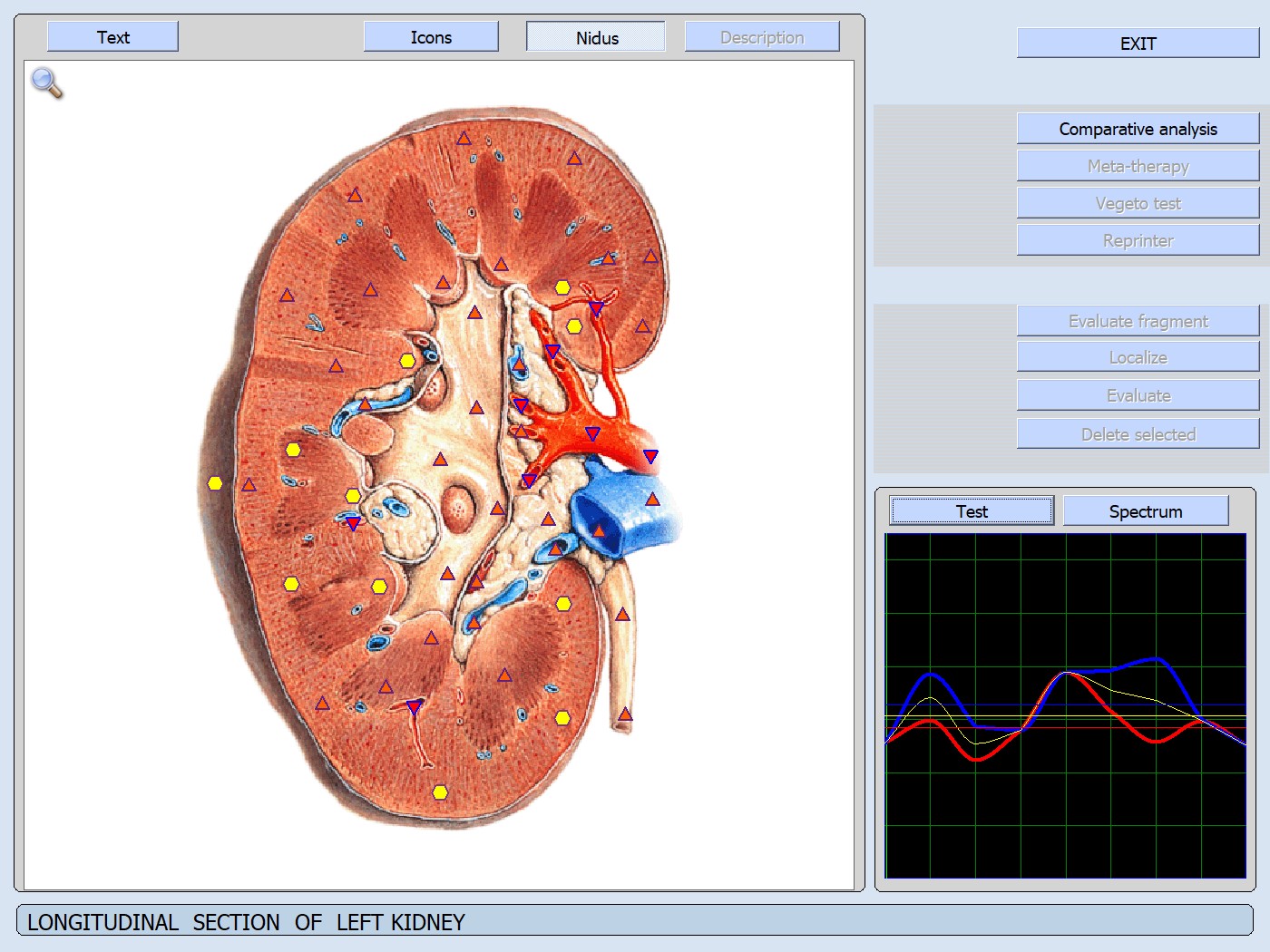Select the yellow hexagon marker outside the kidney's left edge
1270x952 pixels.
tap(215, 483)
